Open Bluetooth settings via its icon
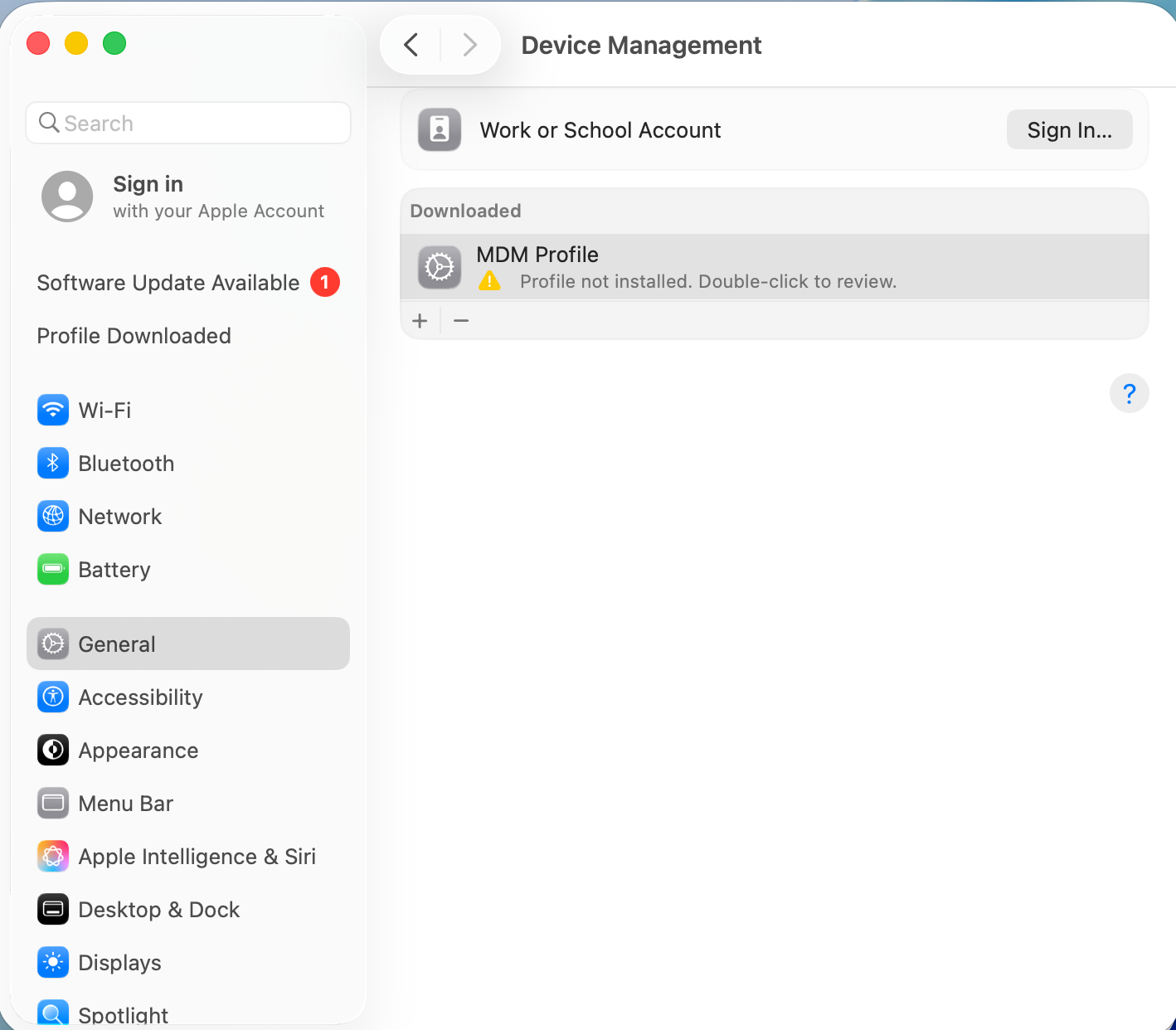This screenshot has width=1176, height=1030. coord(52,463)
